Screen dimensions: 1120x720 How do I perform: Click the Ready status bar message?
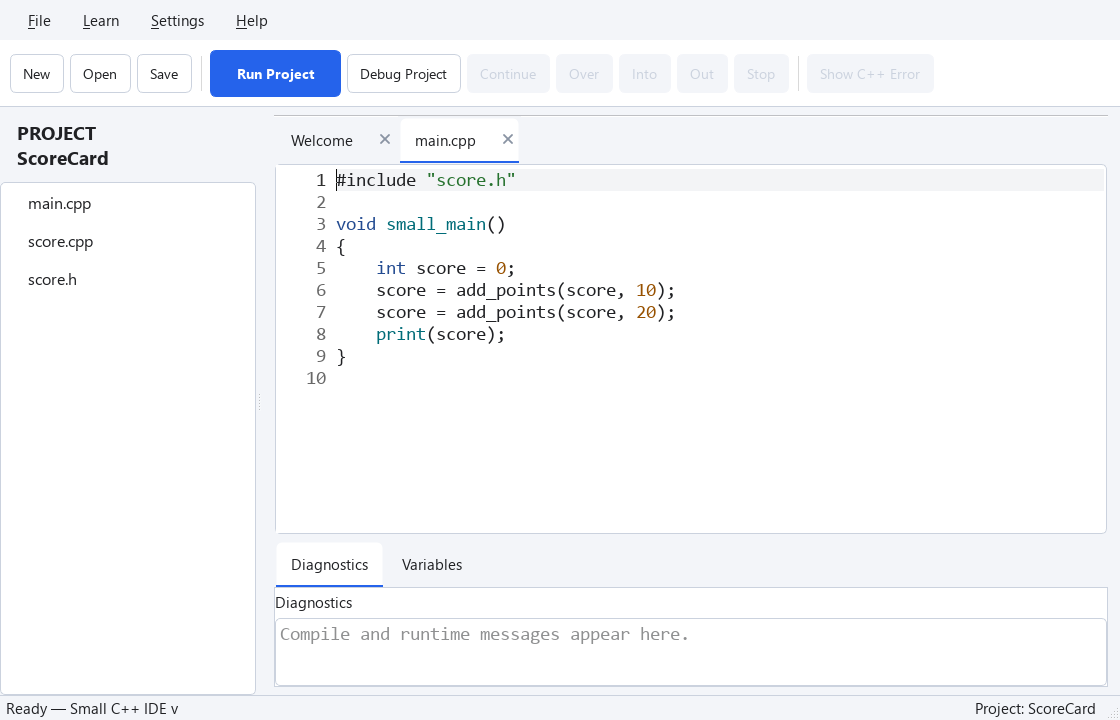pyautogui.click(x=92, y=709)
